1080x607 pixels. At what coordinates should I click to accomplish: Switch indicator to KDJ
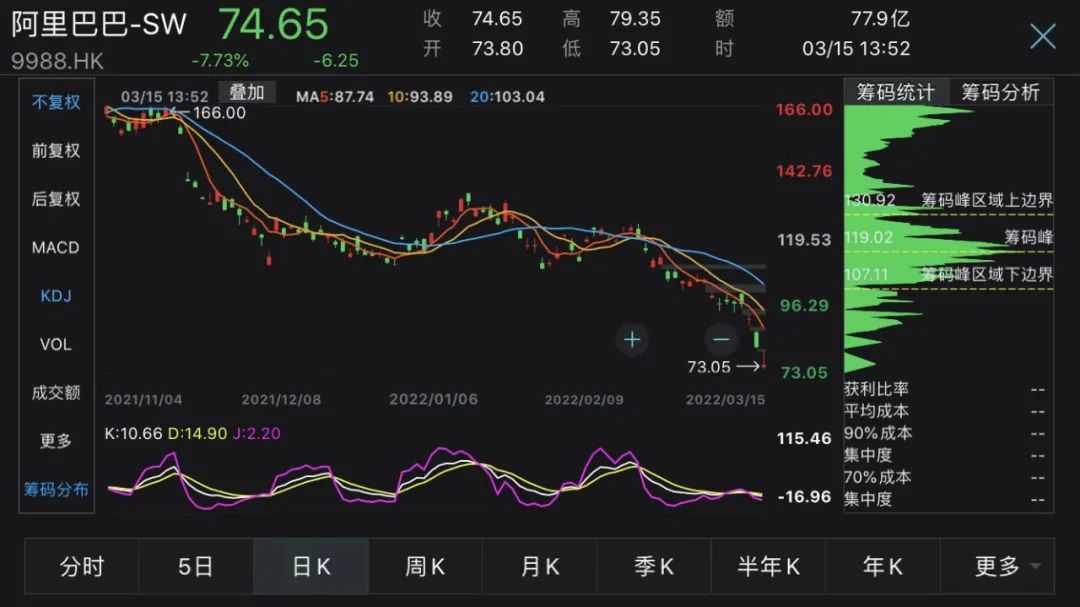[56, 296]
